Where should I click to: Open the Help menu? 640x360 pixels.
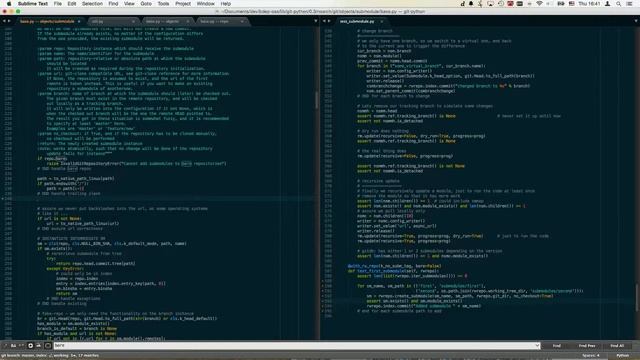point(226,4)
